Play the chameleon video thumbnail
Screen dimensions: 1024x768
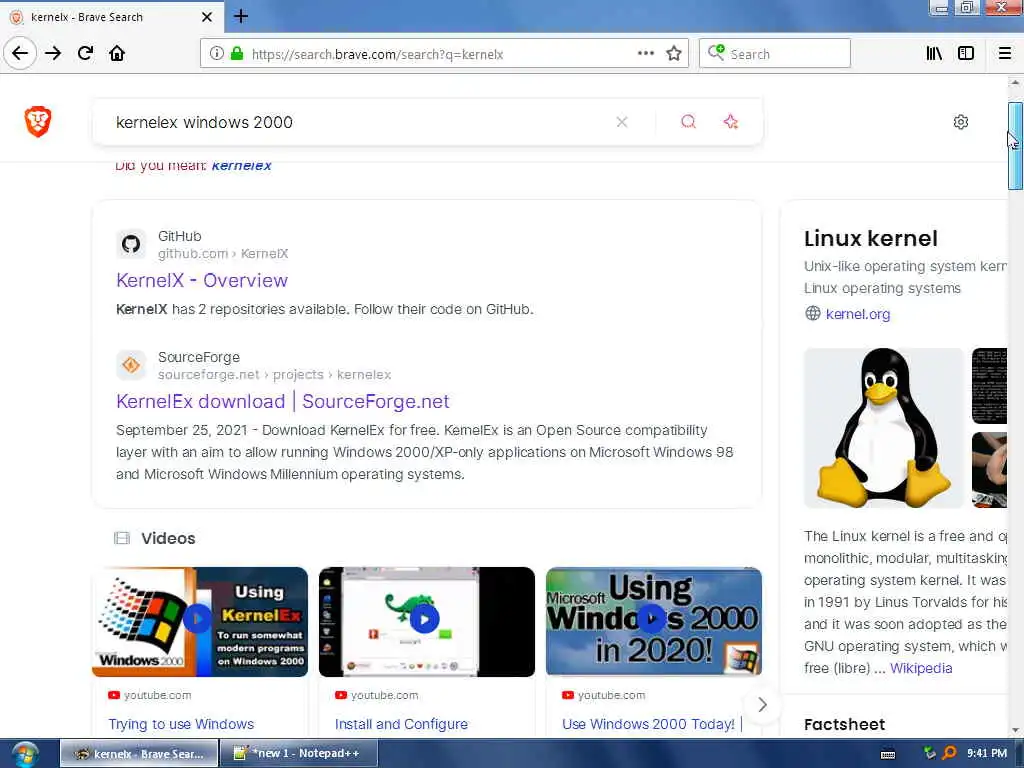click(x=426, y=621)
